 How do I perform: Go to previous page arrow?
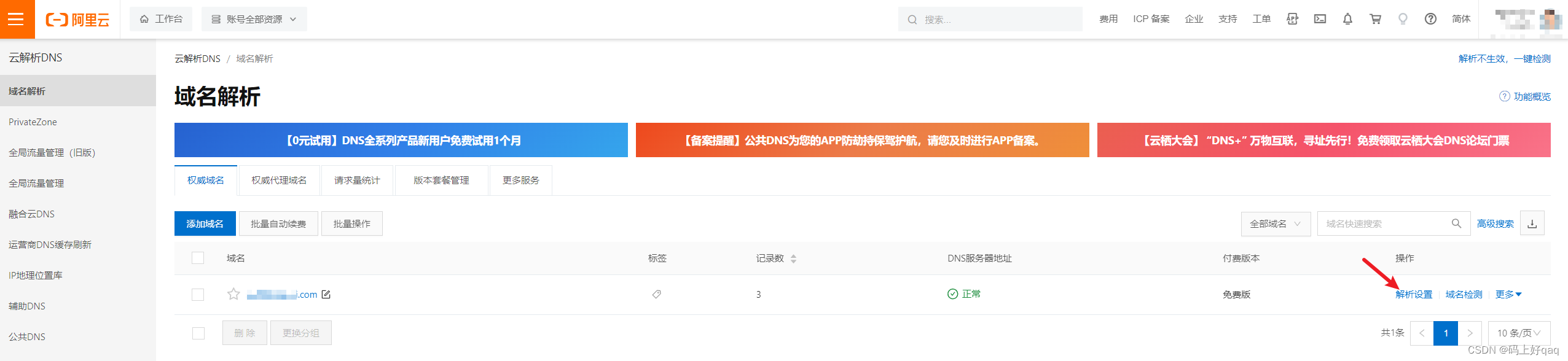[x=1422, y=333]
